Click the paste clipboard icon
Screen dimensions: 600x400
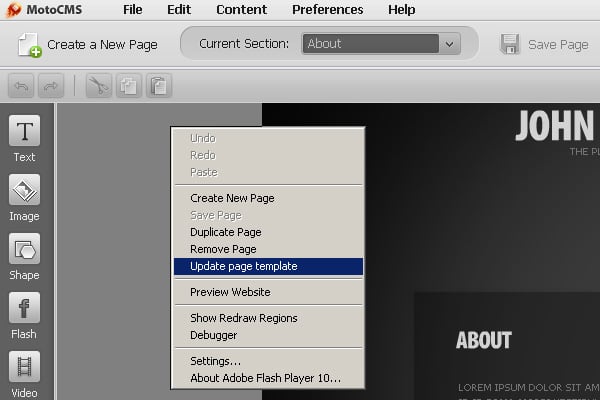158,86
